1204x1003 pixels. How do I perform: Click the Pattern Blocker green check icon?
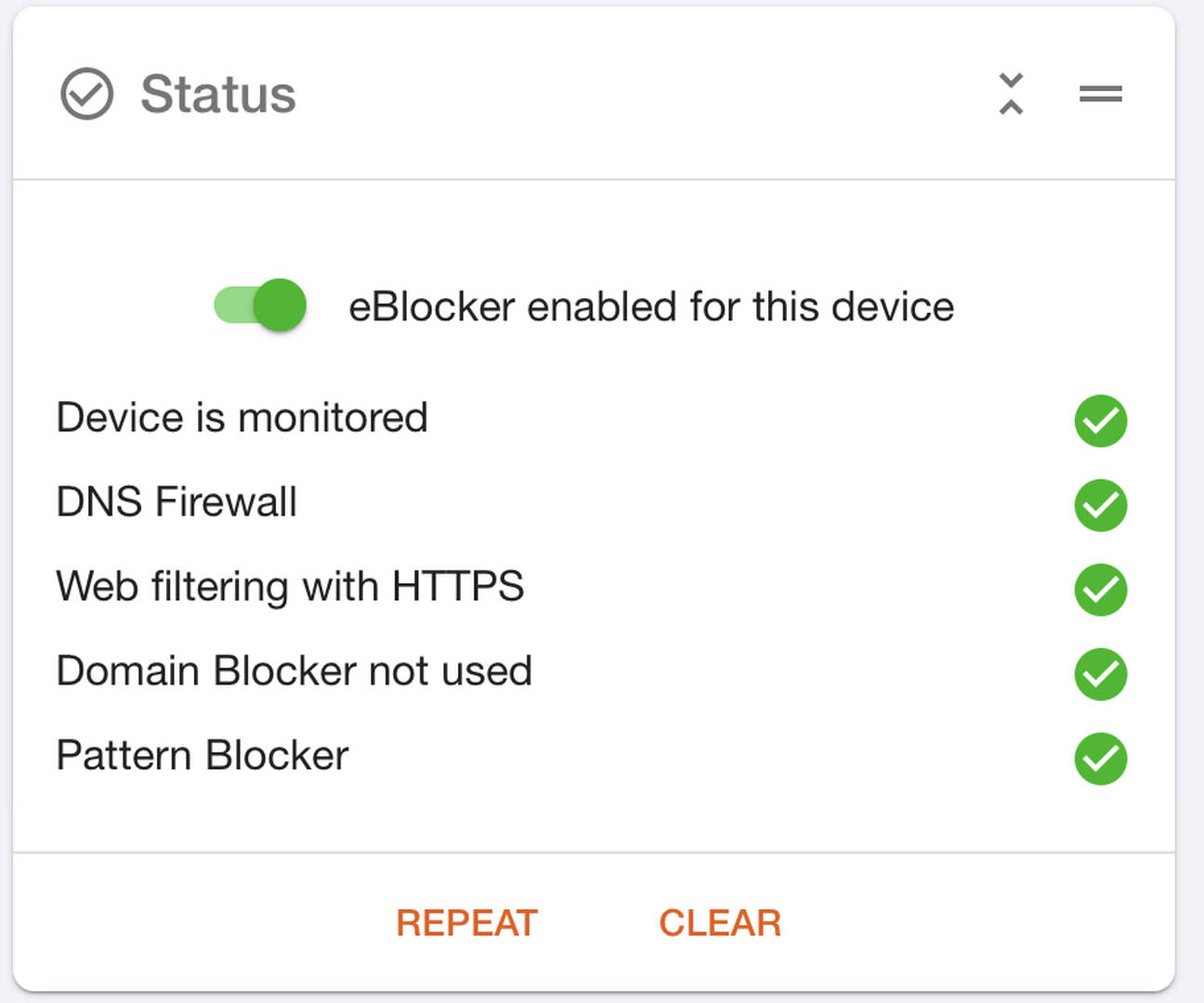1101,759
